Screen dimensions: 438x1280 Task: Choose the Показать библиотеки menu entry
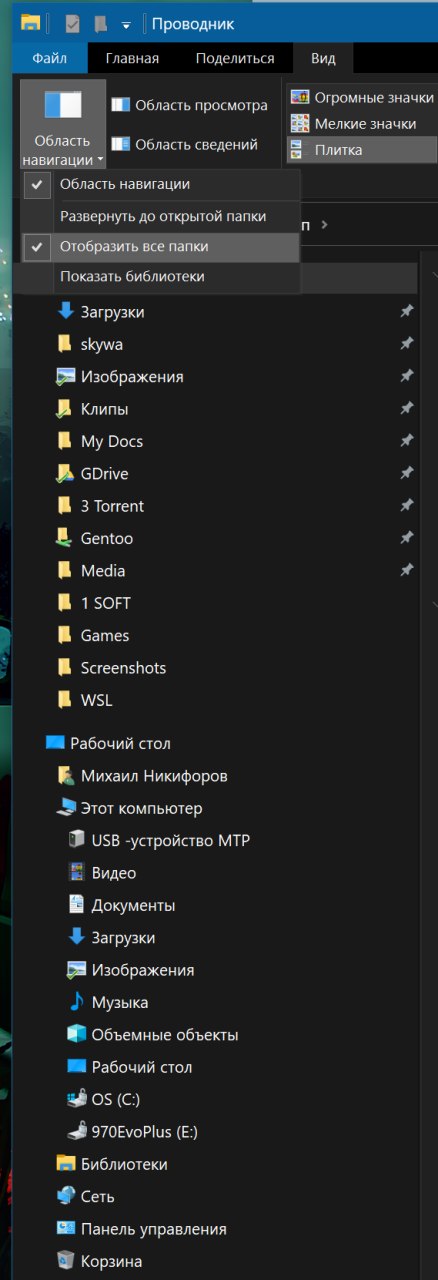[160, 276]
